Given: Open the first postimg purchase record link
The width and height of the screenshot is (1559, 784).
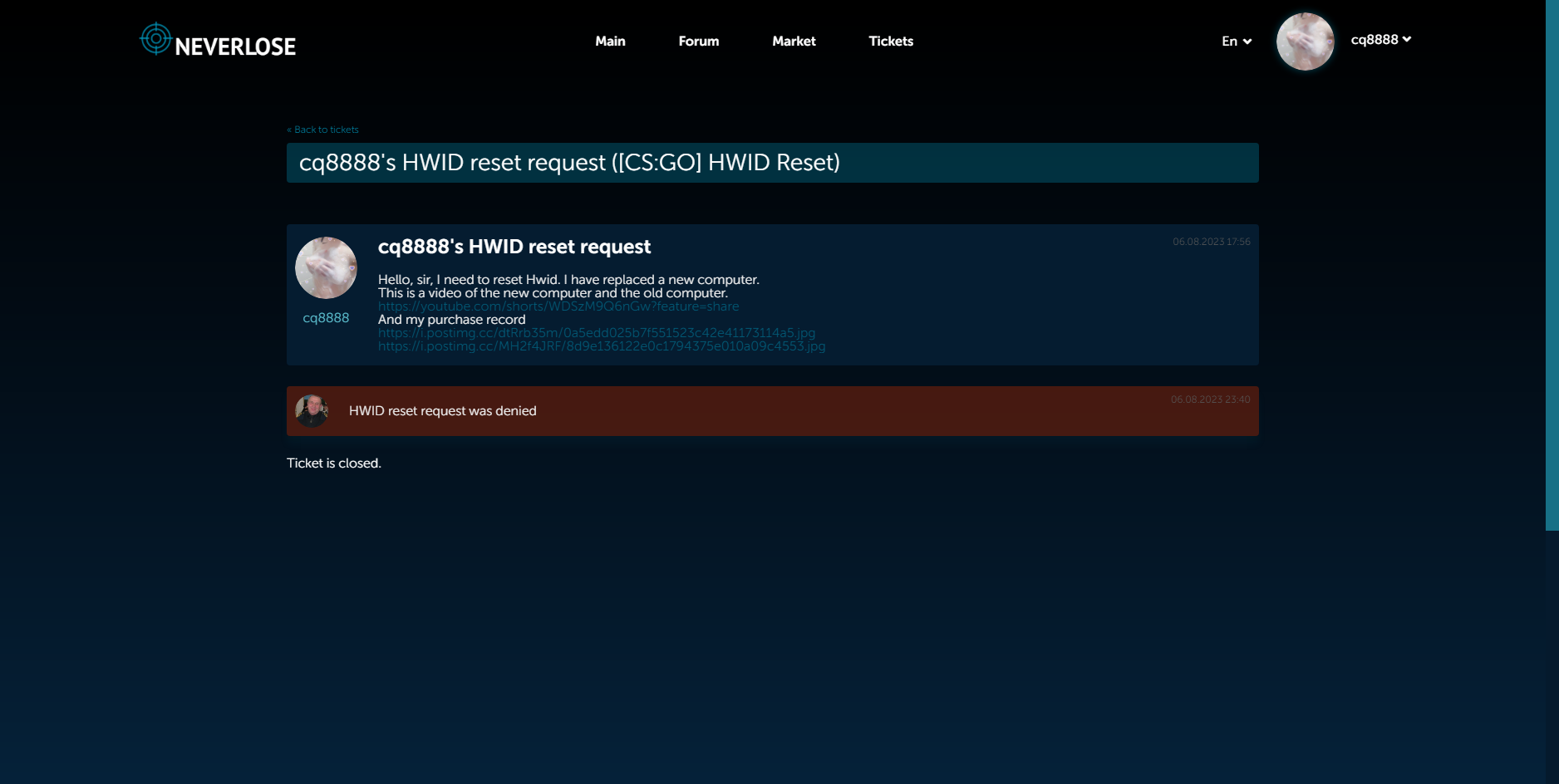Looking at the screenshot, I should pyautogui.click(x=597, y=333).
